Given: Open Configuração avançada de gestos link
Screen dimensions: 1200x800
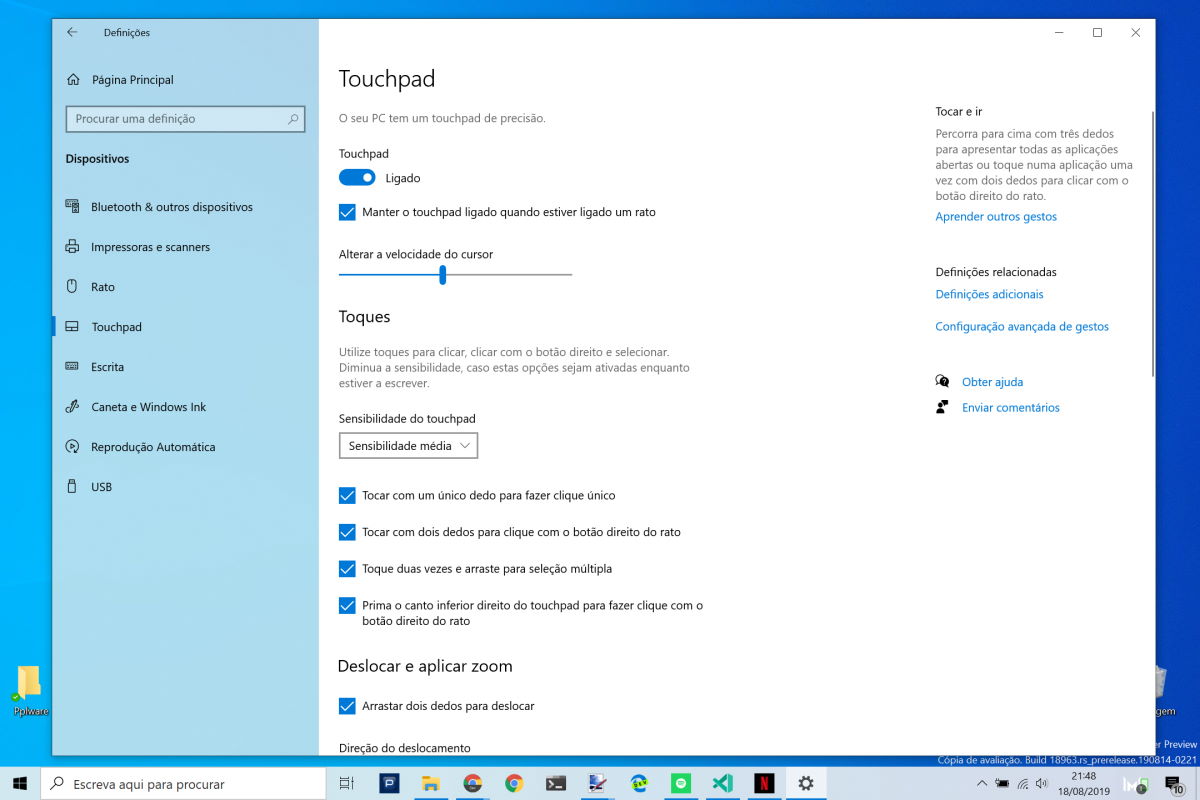Looking at the screenshot, I should pos(1021,326).
